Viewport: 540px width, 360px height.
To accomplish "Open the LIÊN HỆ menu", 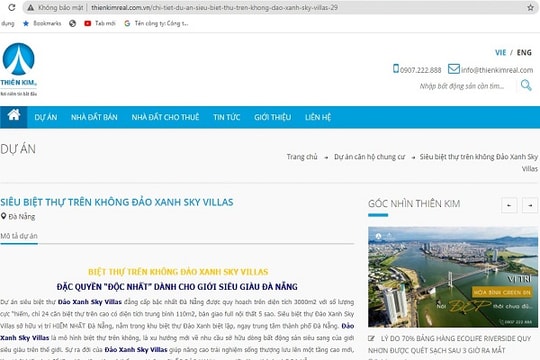I will pos(318,117).
